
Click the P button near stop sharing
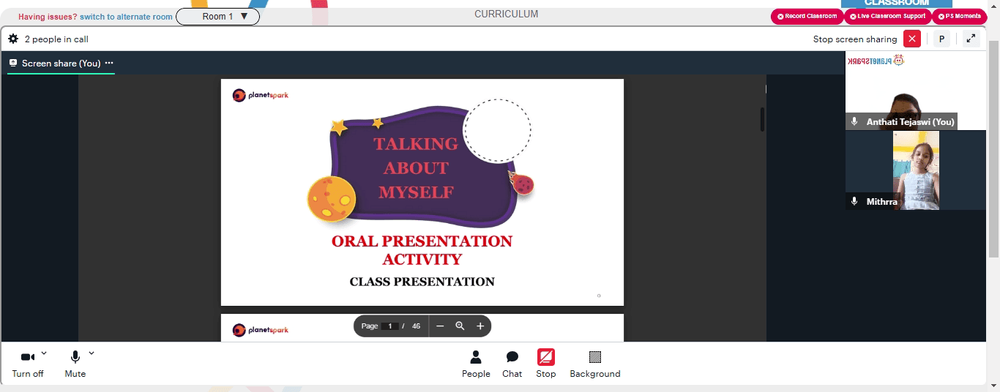941,39
